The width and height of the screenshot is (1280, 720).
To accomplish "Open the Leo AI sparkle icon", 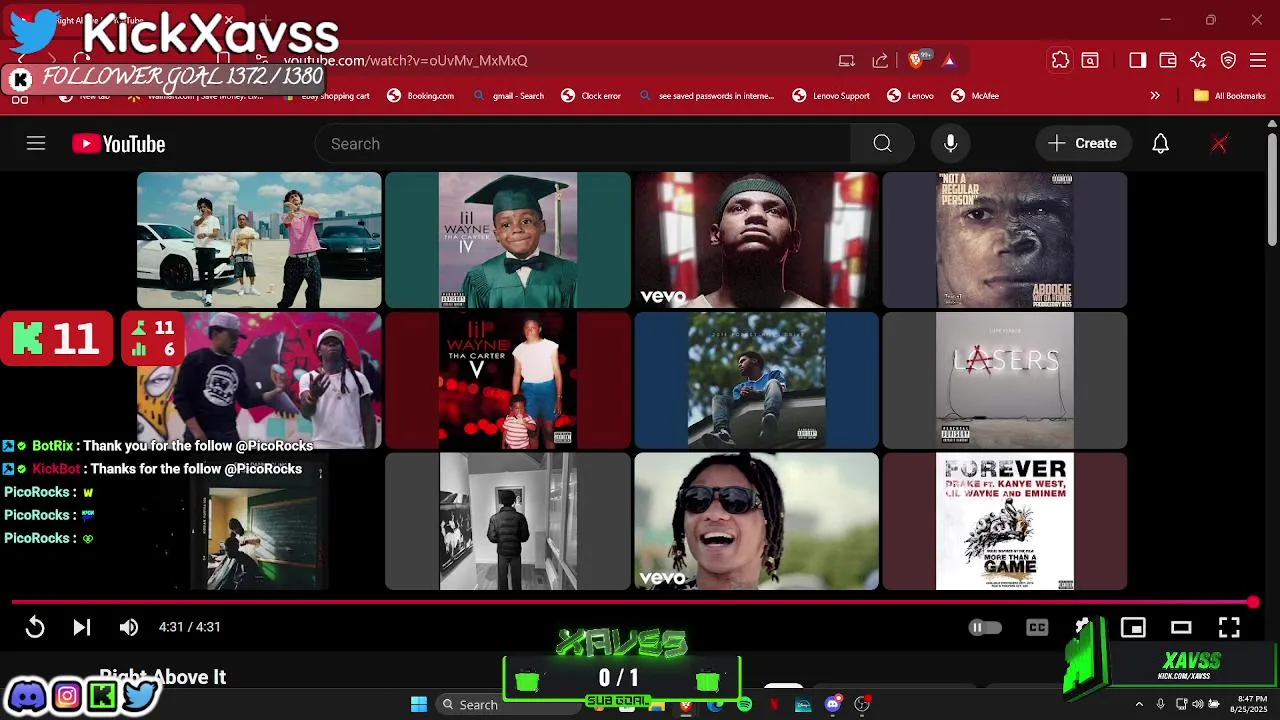I will [x=1198, y=60].
